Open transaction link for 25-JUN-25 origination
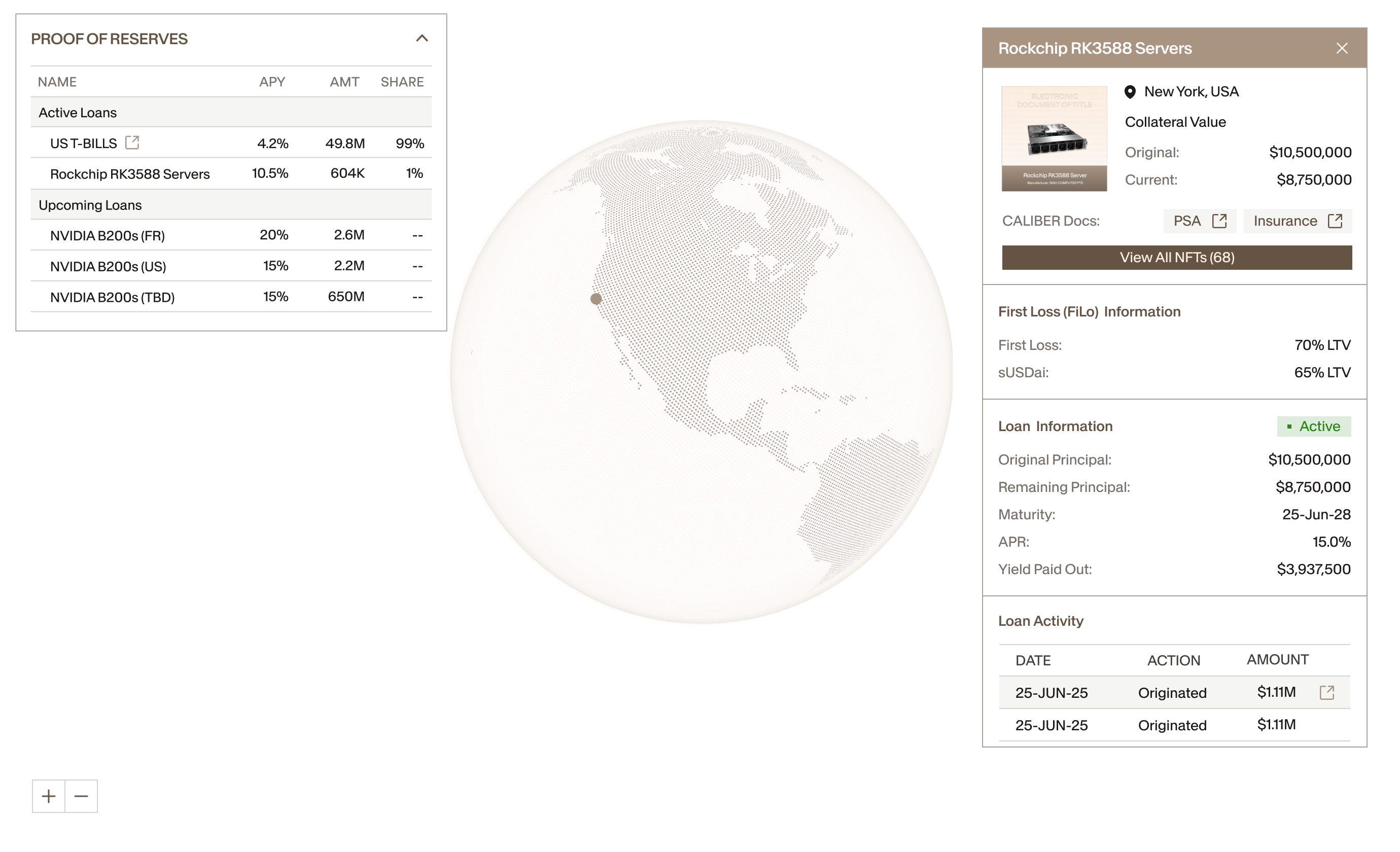 (x=1327, y=692)
